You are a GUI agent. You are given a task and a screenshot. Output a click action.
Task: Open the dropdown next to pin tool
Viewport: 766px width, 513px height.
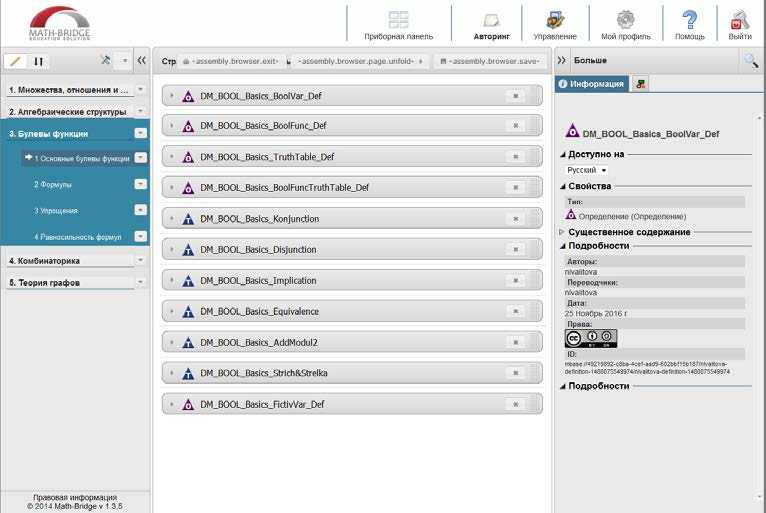coord(125,61)
